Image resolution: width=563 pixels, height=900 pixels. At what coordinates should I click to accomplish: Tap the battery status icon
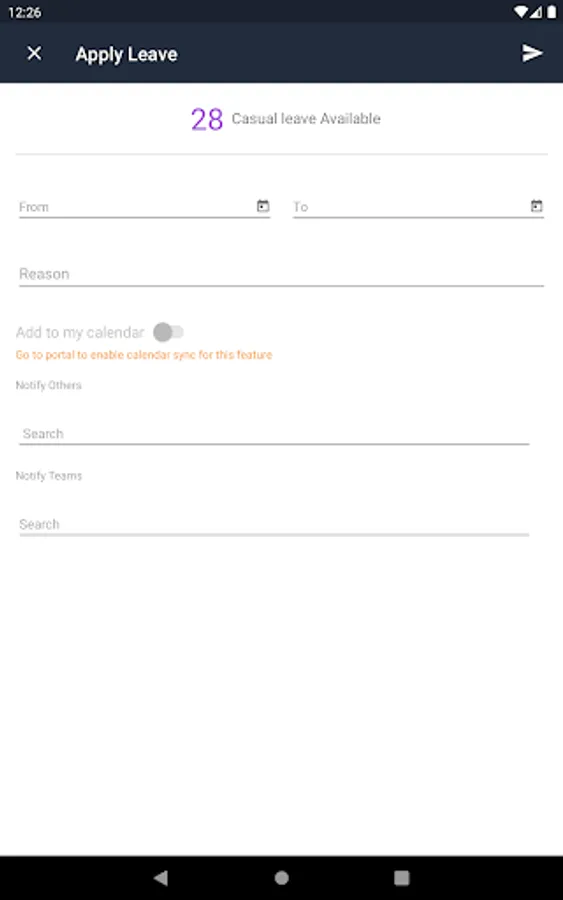[552, 11]
